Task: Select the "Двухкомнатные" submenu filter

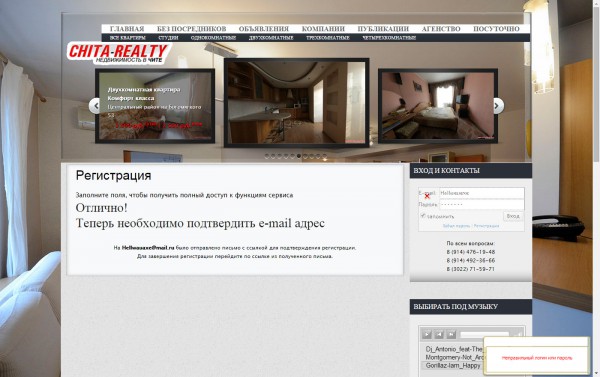Action: 271,38
